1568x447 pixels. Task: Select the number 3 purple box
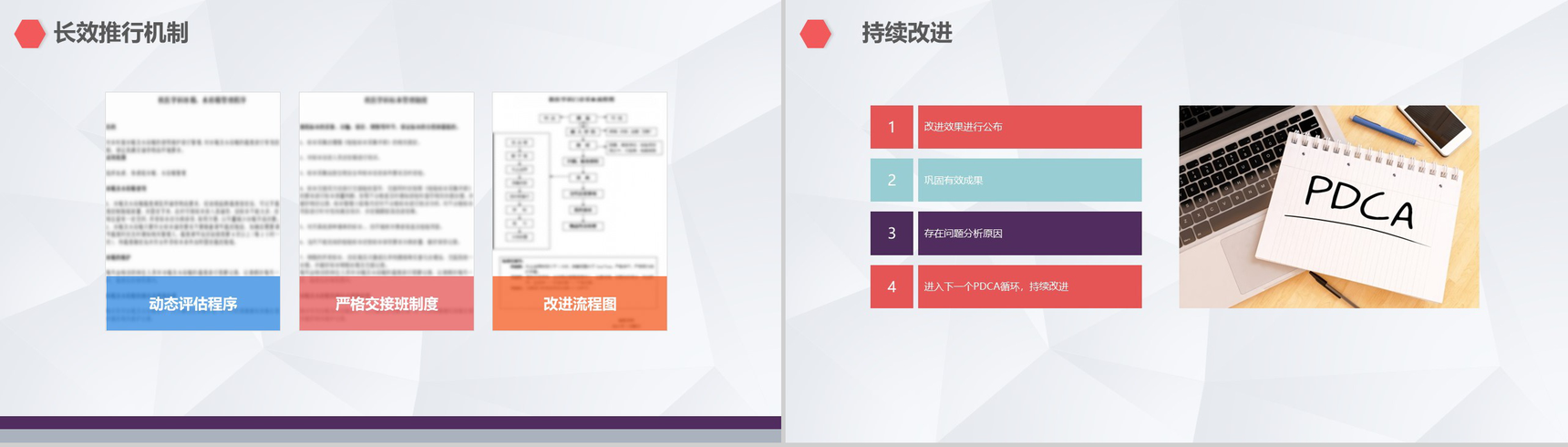point(892,234)
